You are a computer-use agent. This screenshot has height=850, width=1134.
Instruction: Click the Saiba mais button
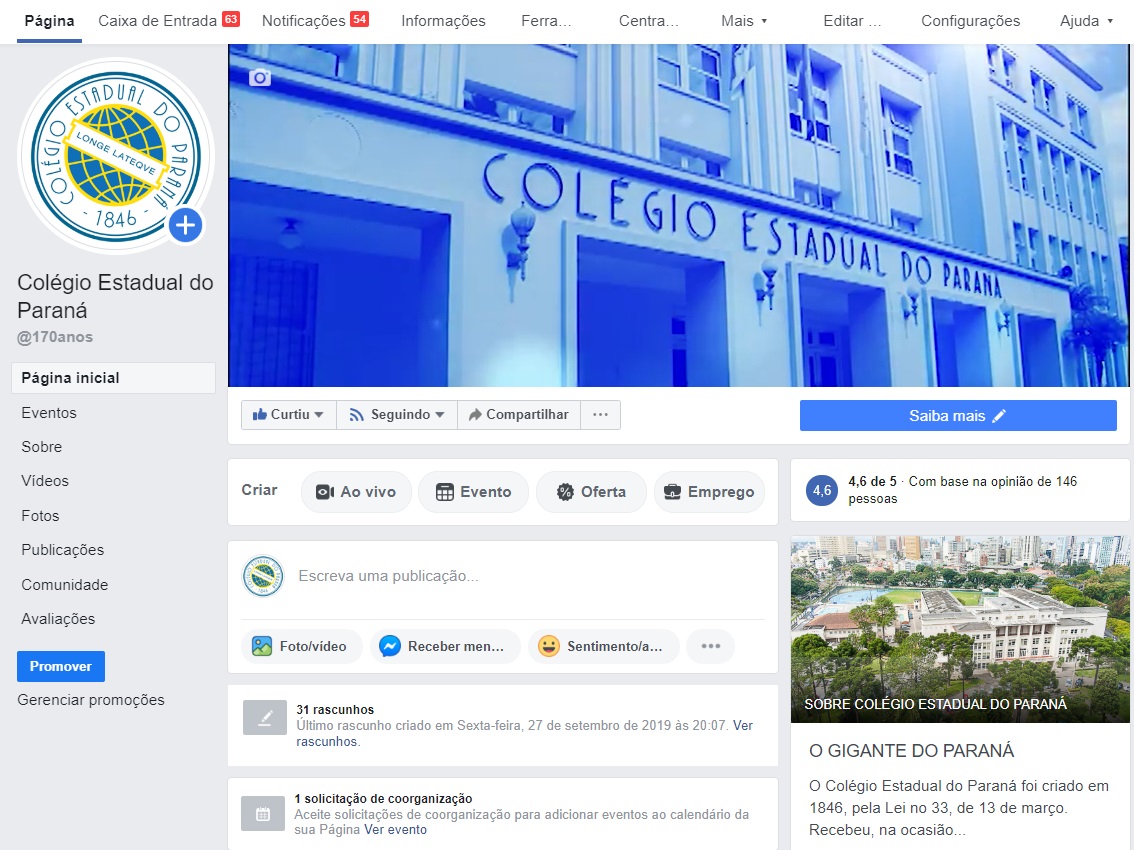(958, 415)
